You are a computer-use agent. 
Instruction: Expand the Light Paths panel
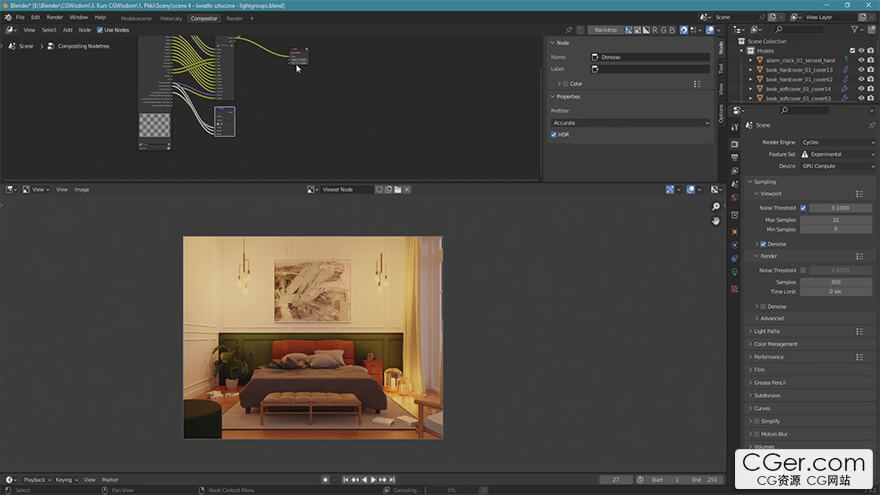767,331
